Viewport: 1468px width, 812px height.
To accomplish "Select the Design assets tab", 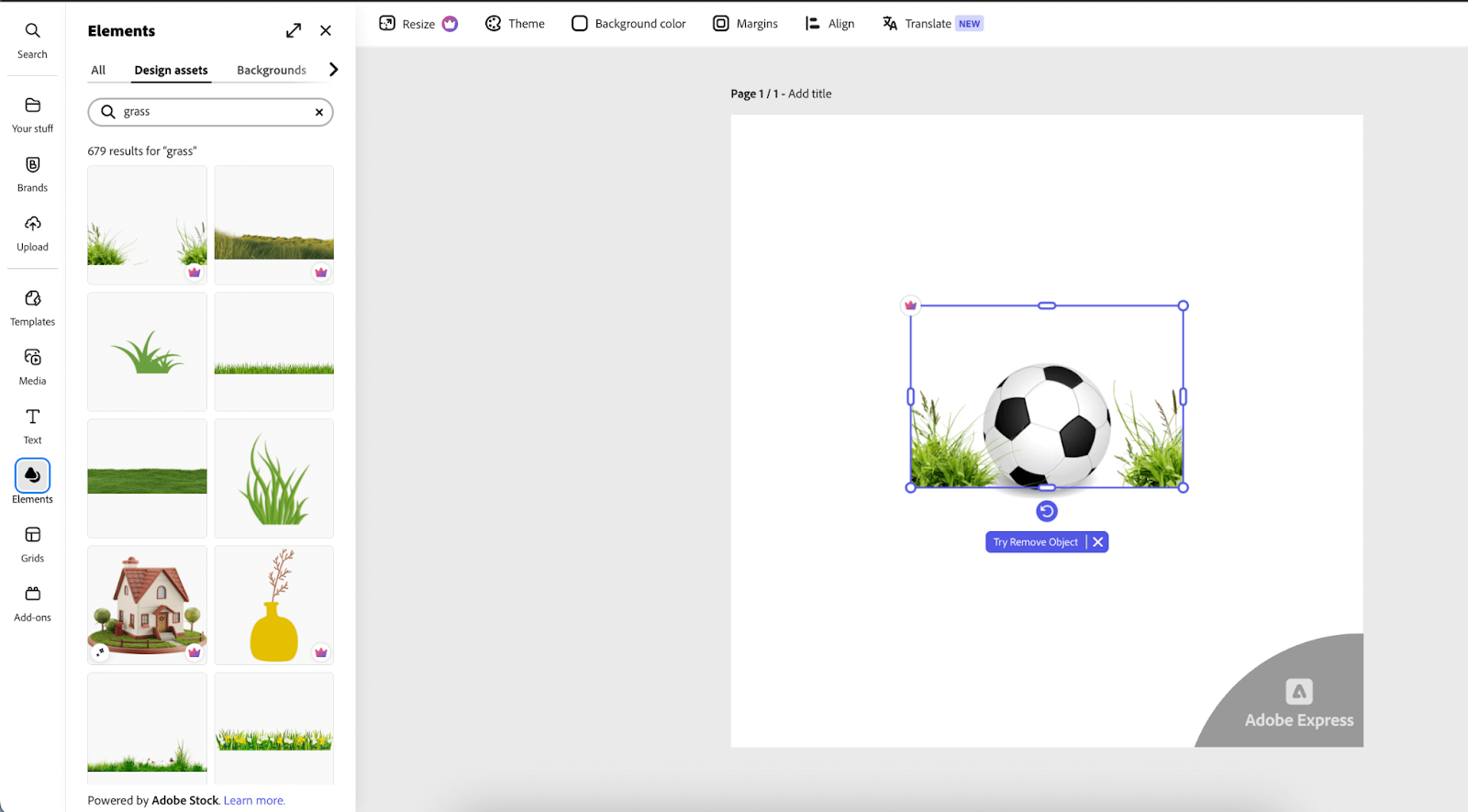I will click(x=171, y=71).
